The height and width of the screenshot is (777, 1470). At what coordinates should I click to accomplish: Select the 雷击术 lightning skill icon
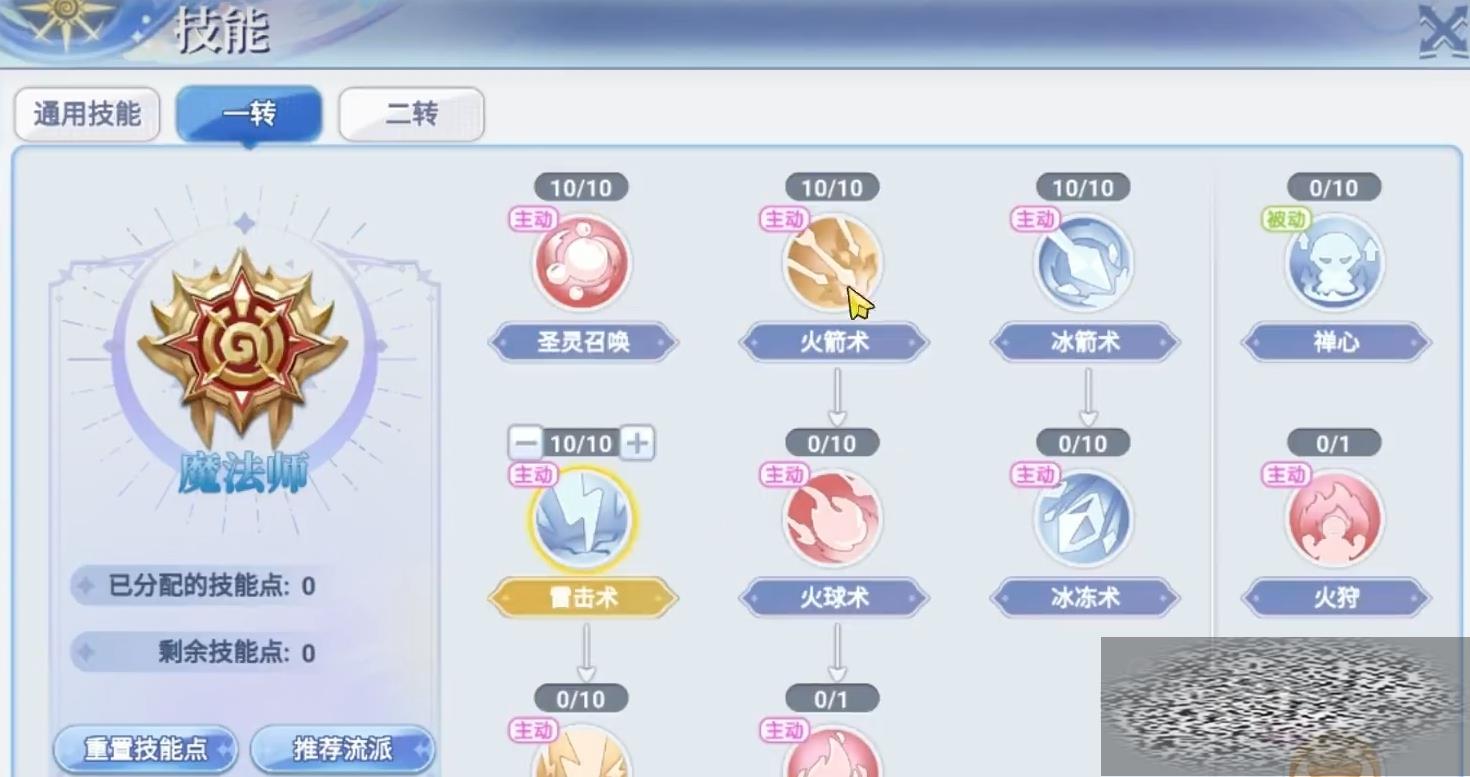pyautogui.click(x=582, y=520)
